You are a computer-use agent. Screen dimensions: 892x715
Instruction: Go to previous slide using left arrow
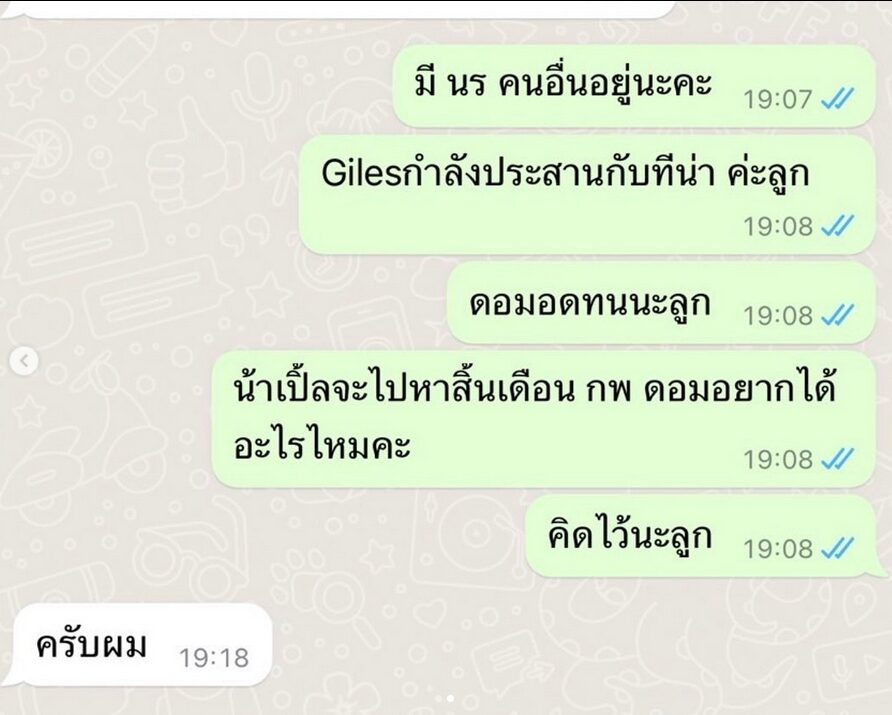click(x=24, y=361)
